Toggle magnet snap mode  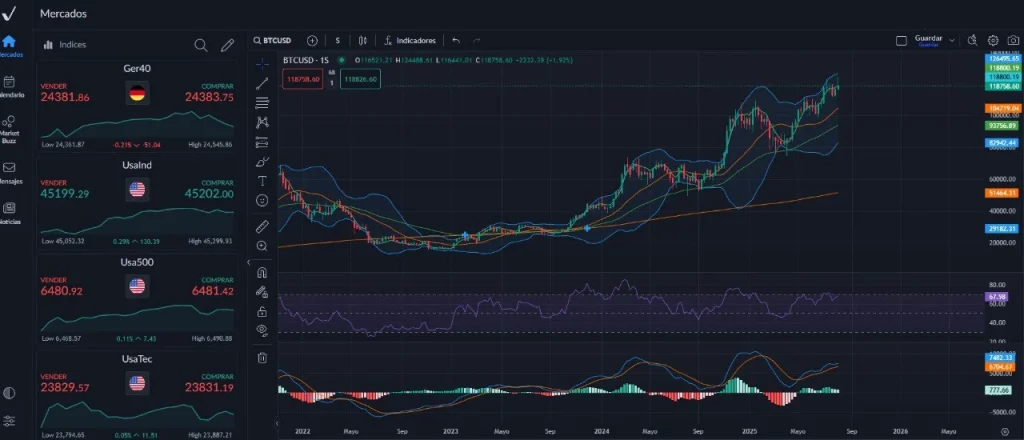pos(262,272)
